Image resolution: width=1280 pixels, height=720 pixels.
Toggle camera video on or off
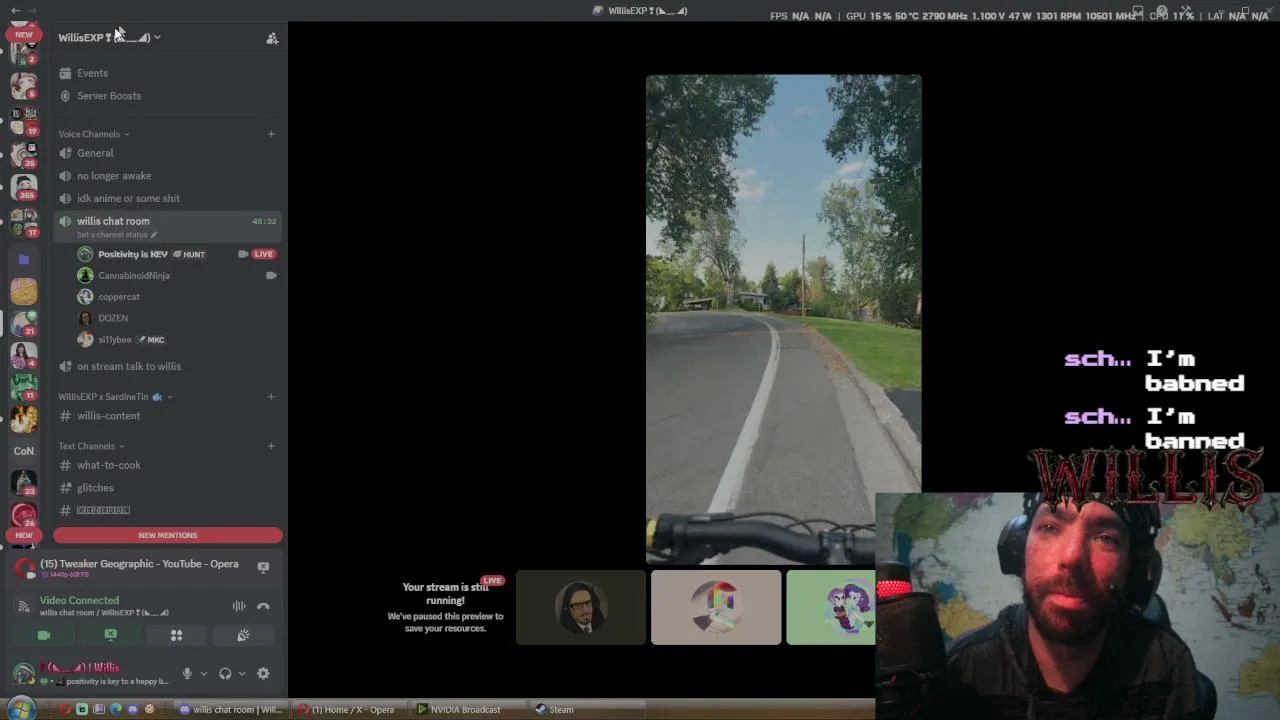click(x=43, y=635)
